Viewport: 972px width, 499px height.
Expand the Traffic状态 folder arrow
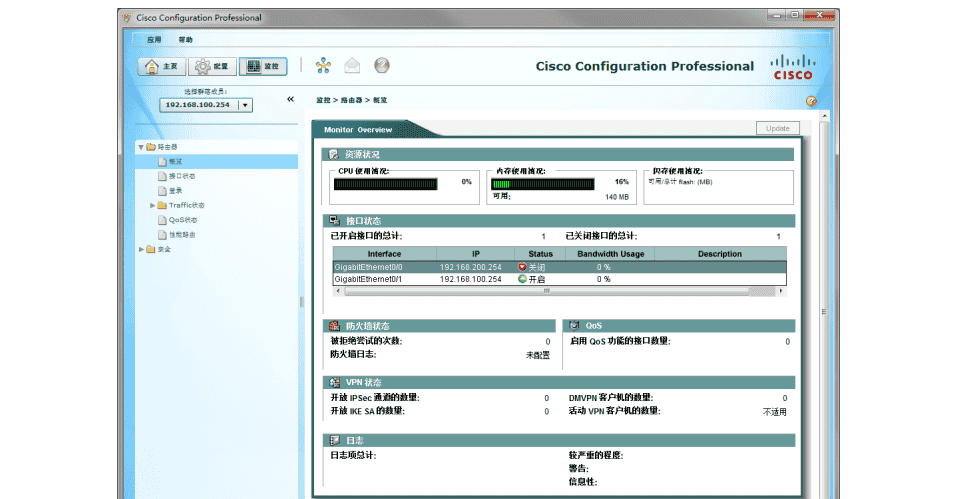(152, 205)
